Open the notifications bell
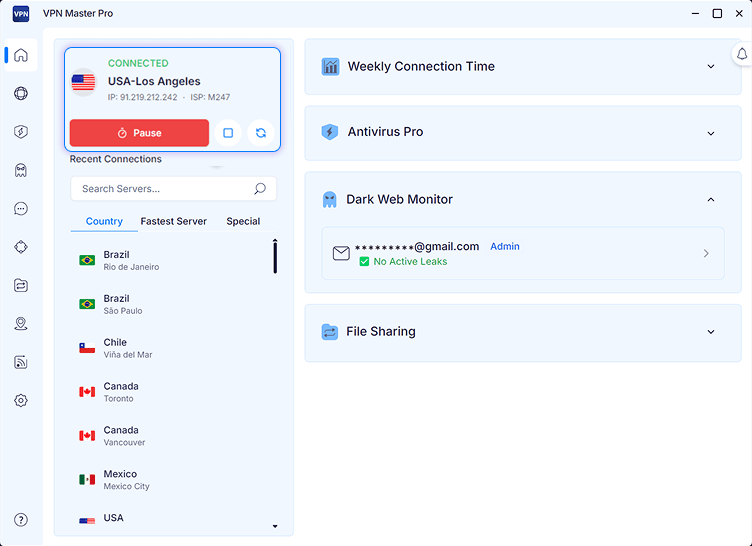 [742, 54]
